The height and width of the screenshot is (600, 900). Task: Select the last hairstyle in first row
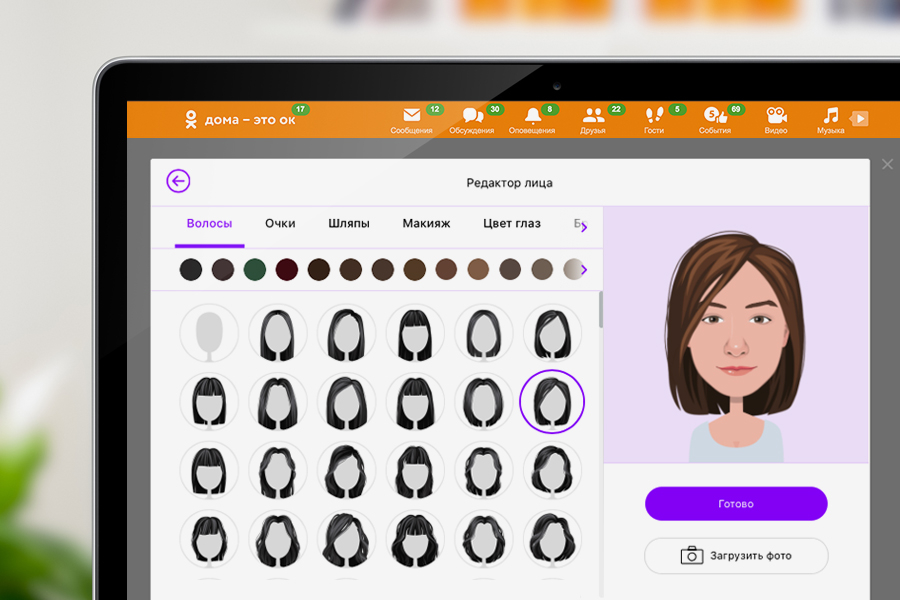point(552,333)
